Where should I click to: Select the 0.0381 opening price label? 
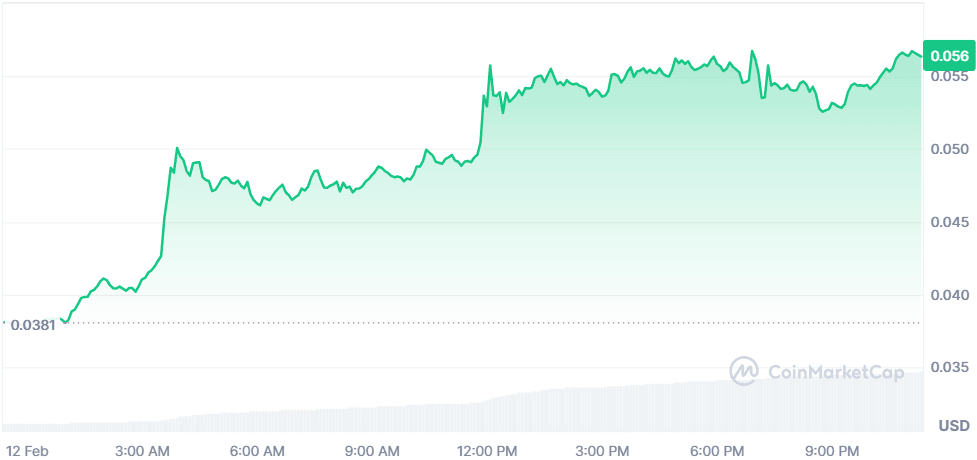coord(31,323)
